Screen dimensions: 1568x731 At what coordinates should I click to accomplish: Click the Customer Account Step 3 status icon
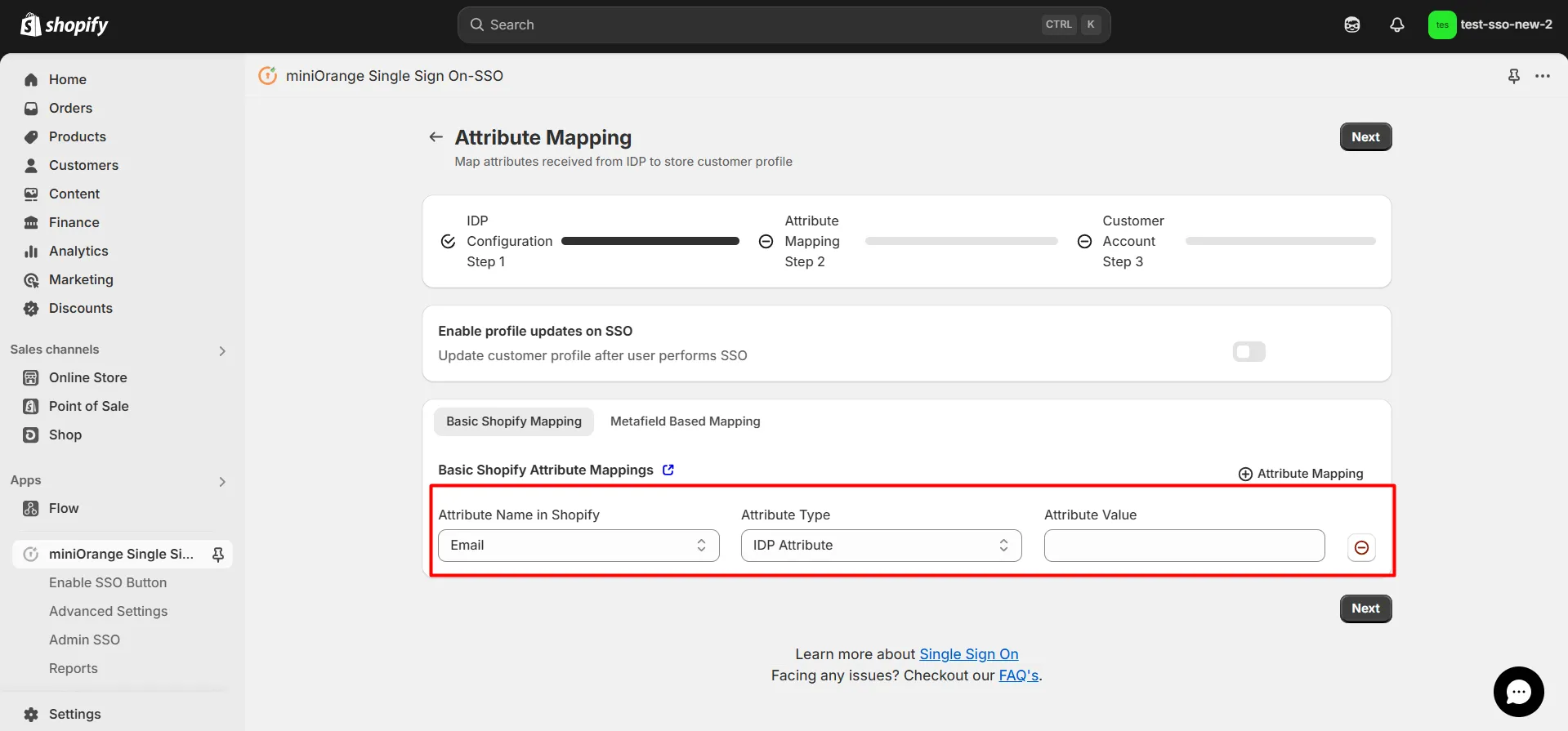pos(1084,241)
